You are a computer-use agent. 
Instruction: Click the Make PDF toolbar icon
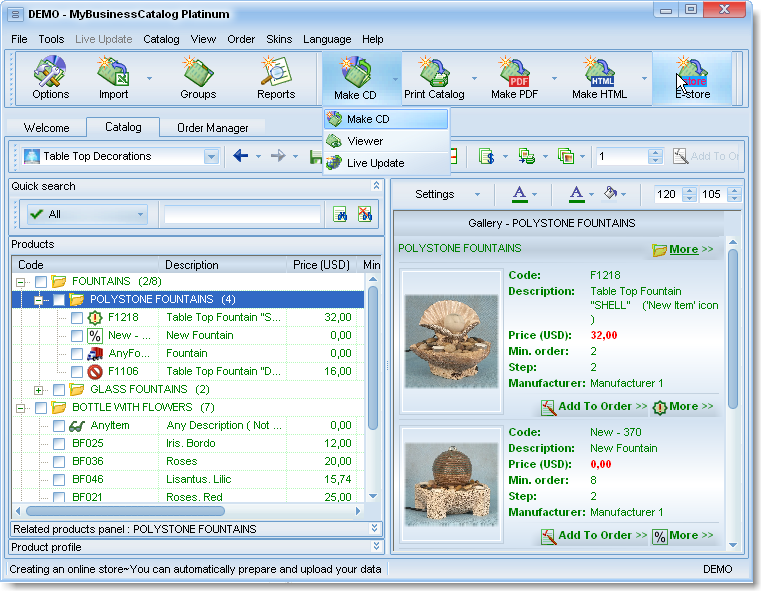[x=515, y=78]
